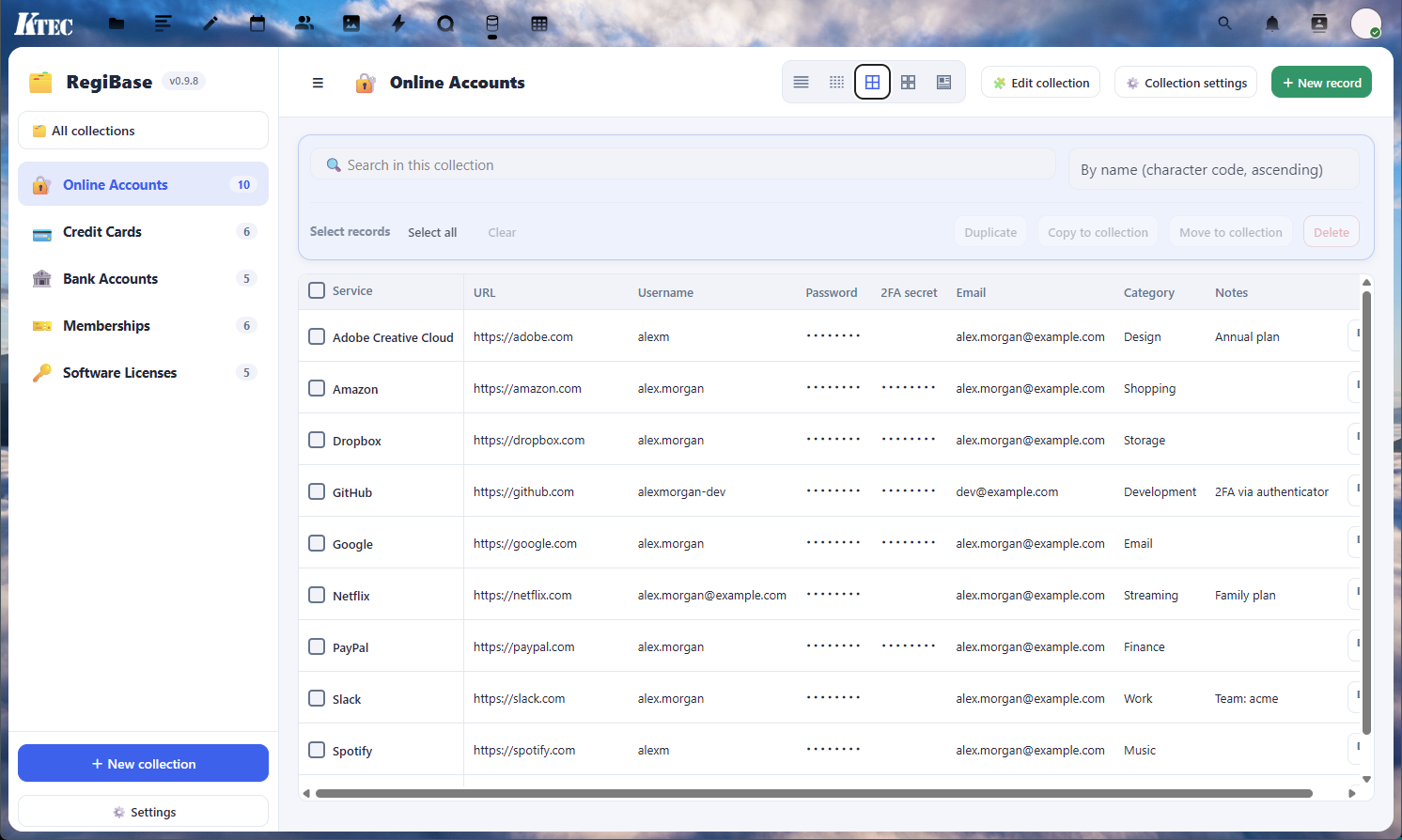The height and width of the screenshot is (840, 1402).
Task: Open the people icon in top bar
Action: (304, 23)
